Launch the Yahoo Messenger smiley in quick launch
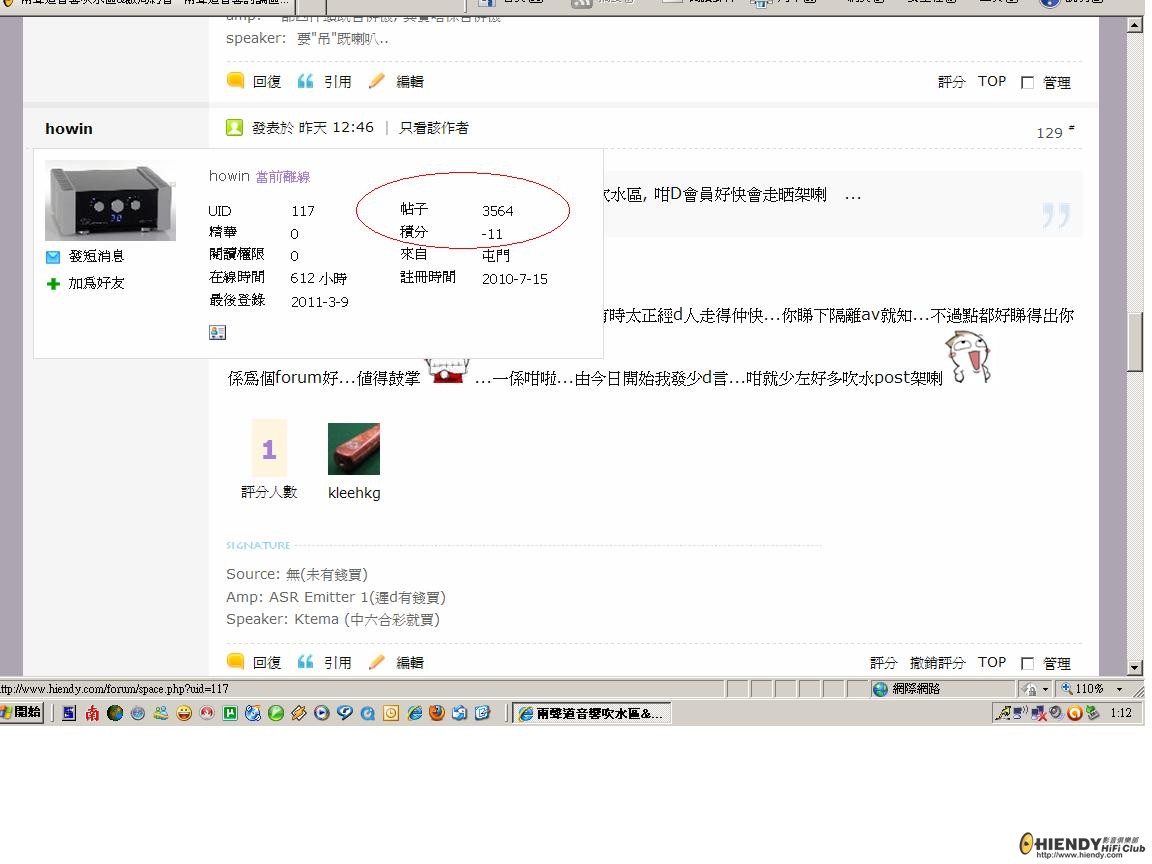This screenshot has height=864, width=1152. point(184,713)
